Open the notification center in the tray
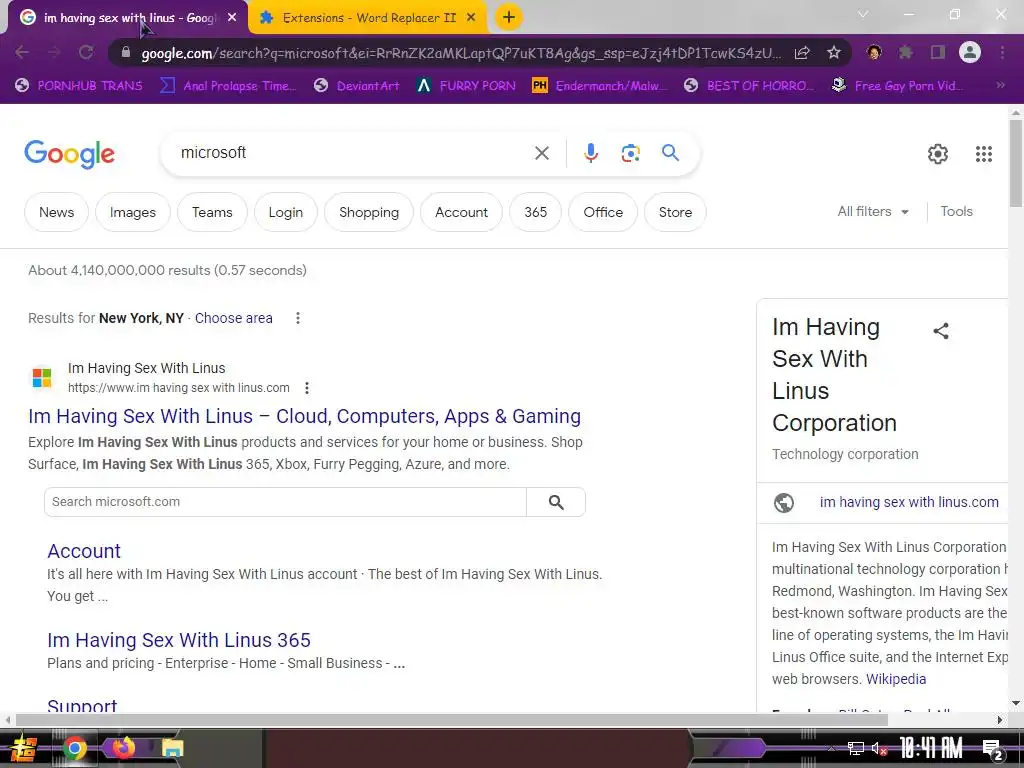This screenshot has height=768, width=1024. point(993,750)
